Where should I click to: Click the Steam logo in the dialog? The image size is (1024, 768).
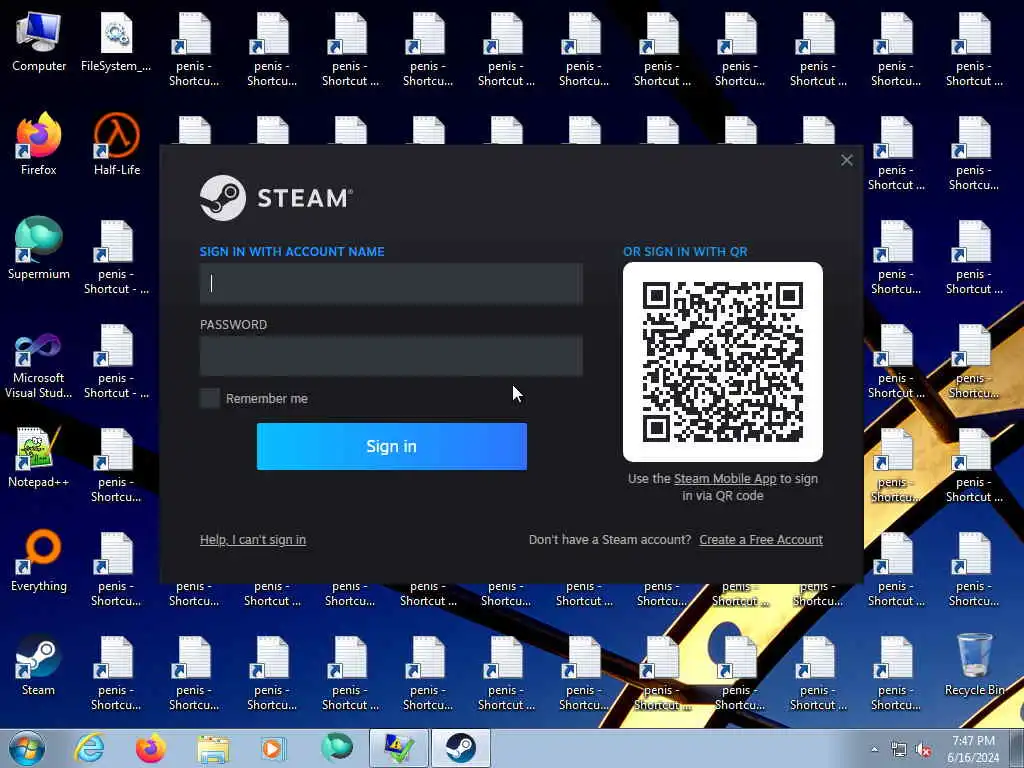click(276, 198)
